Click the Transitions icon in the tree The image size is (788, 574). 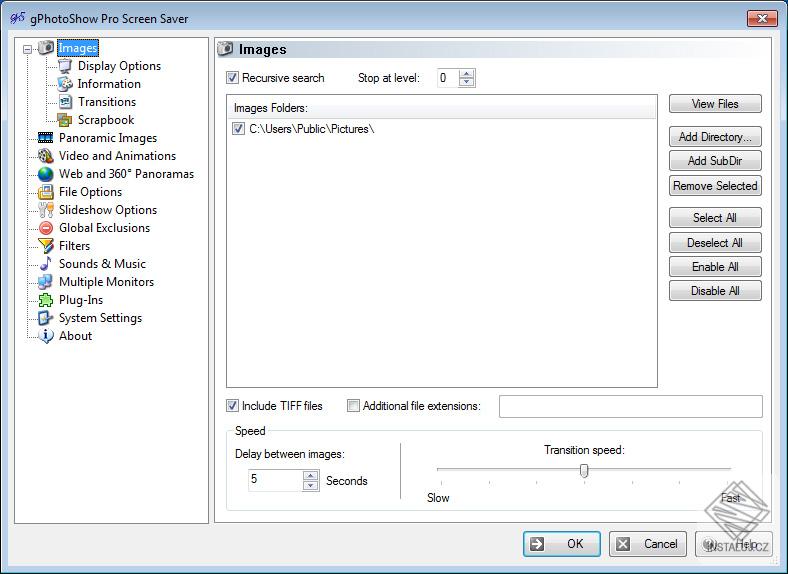click(x=65, y=102)
